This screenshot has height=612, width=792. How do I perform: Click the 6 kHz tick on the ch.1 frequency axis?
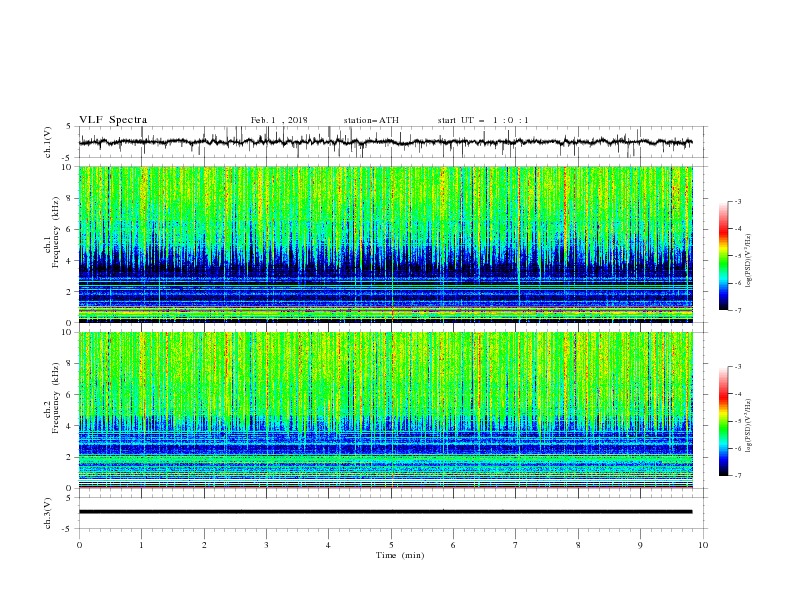coord(70,229)
